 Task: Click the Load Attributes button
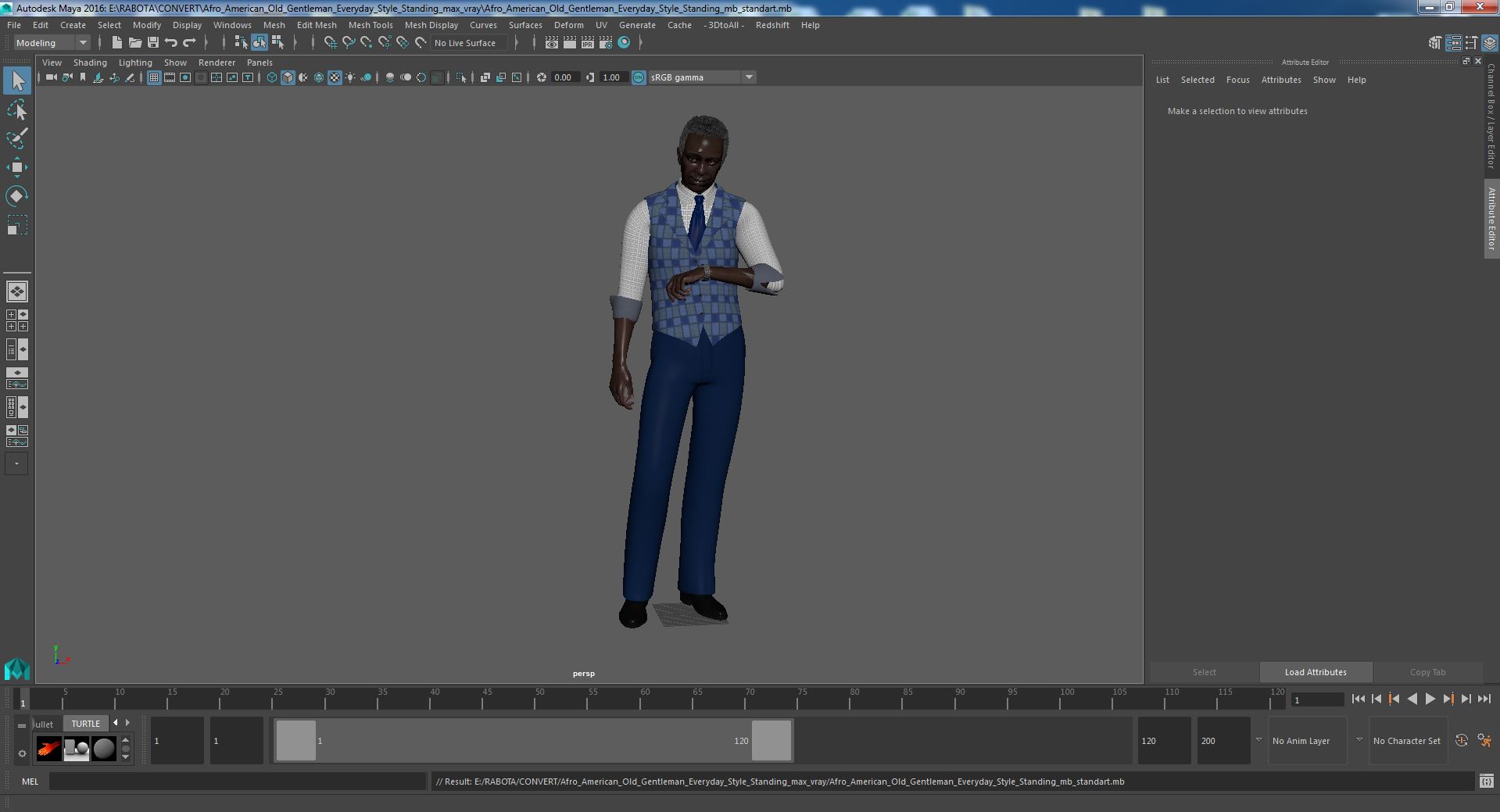(x=1316, y=672)
